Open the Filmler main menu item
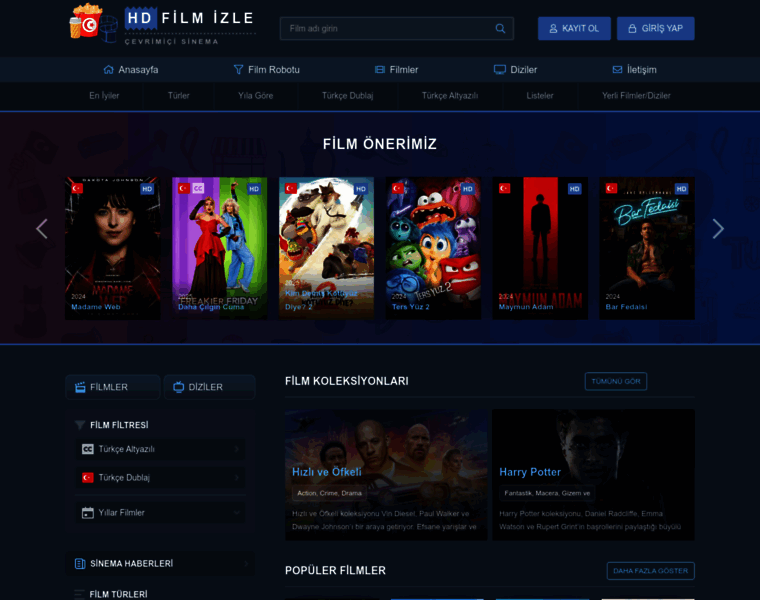Viewport: 760px width, 600px height. pos(396,70)
